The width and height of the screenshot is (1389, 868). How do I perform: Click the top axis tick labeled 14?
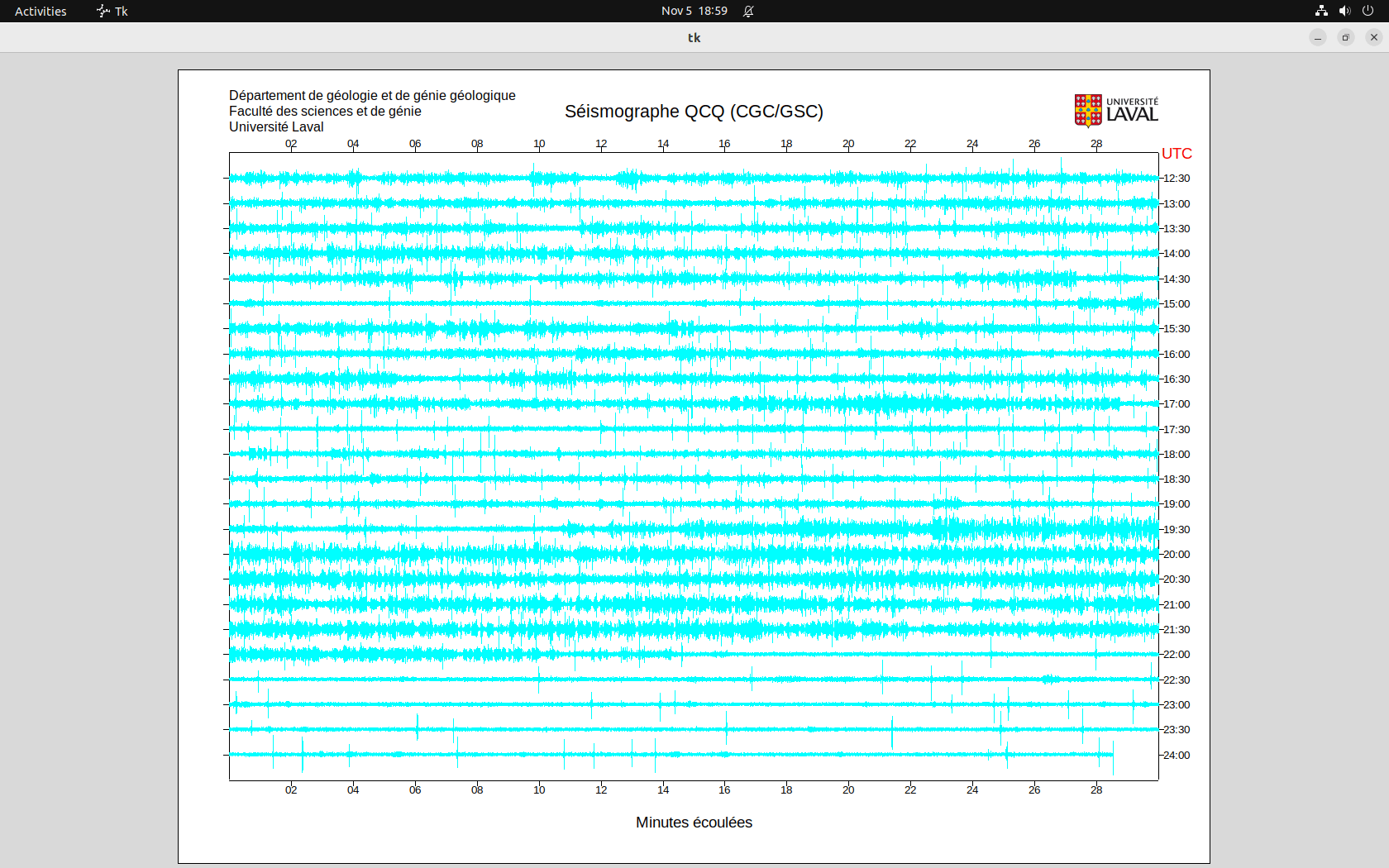tap(663, 144)
